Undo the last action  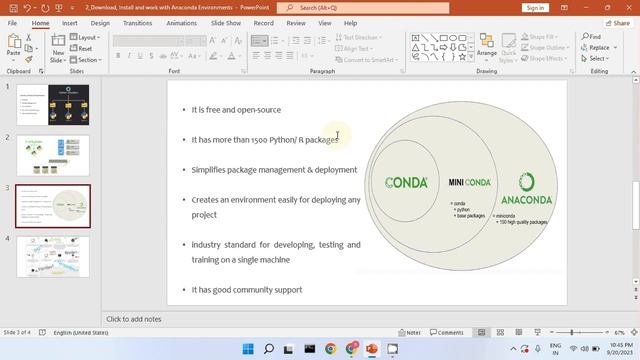tap(27, 8)
